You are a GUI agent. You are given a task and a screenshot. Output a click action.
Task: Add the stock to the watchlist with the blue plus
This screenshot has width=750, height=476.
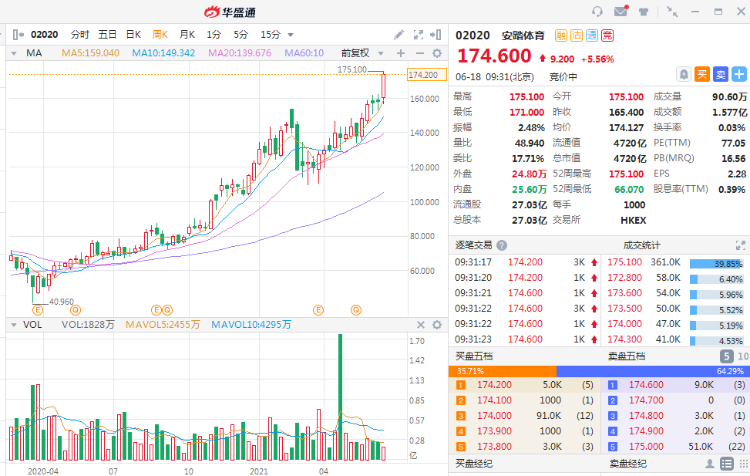(x=739, y=75)
